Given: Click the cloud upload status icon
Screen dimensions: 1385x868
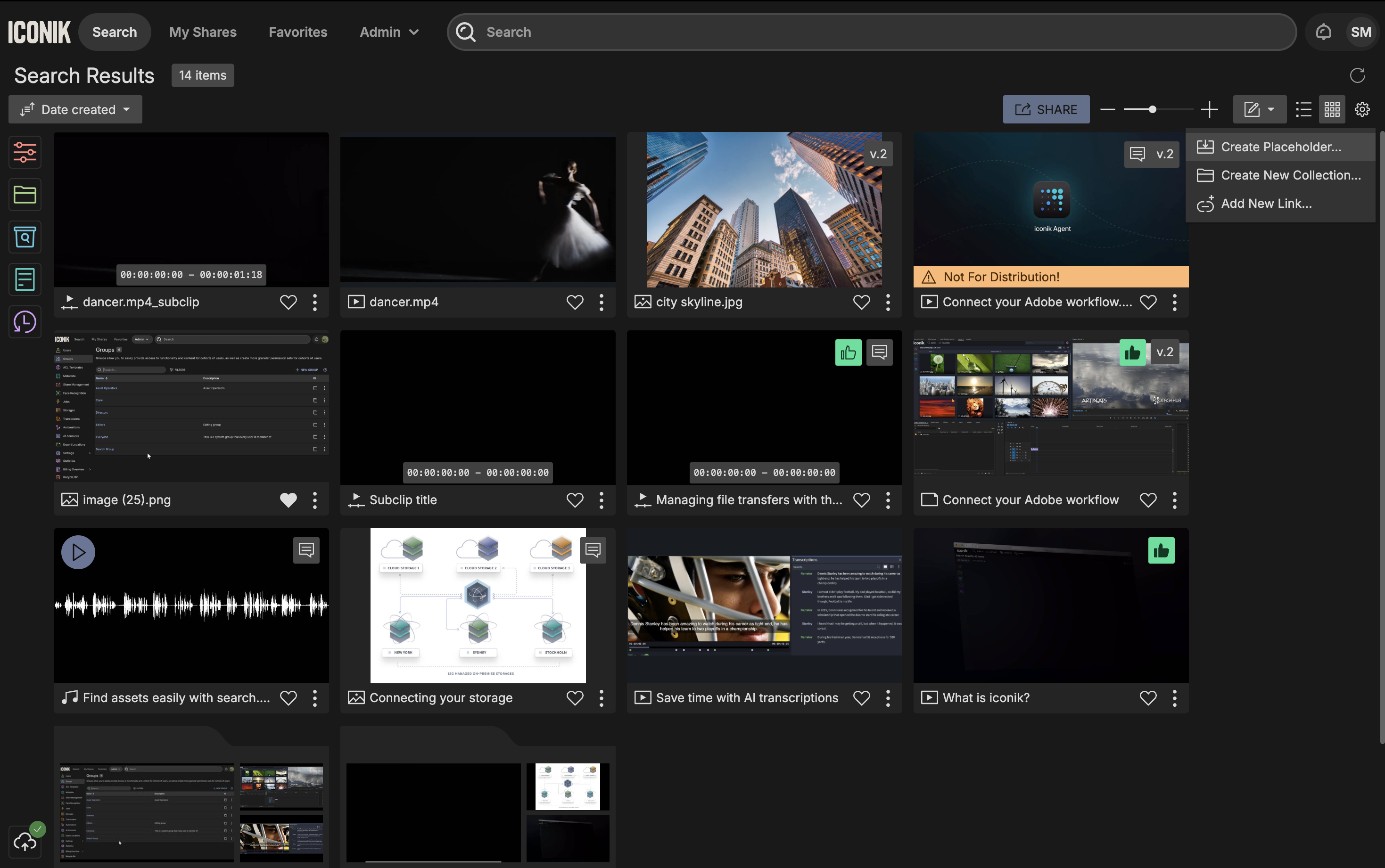Looking at the screenshot, I should point(25,842).
